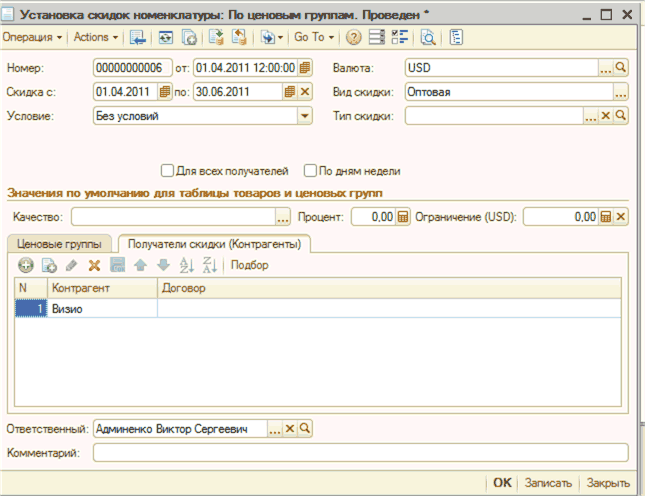Open the Операция dropdown menu

pos(33,37)
